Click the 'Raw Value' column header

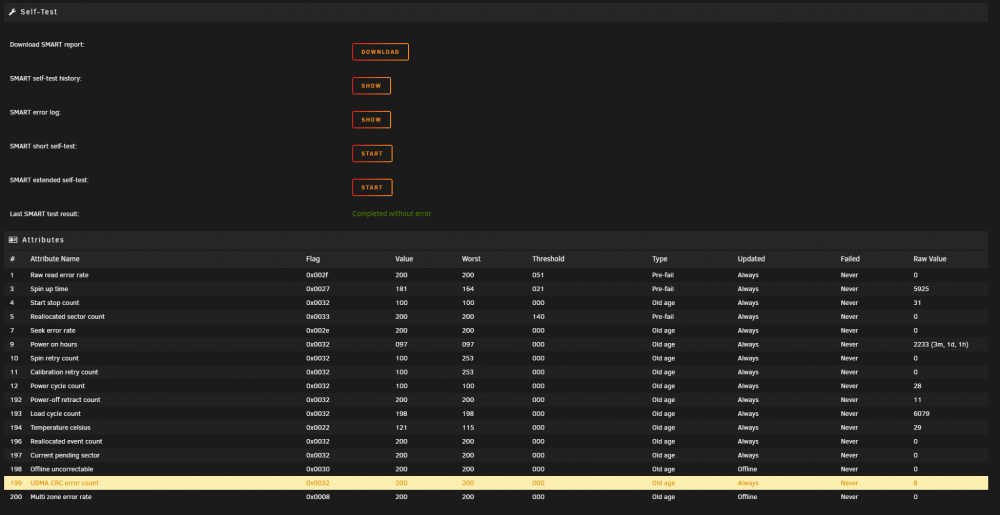tap(930, 259)
